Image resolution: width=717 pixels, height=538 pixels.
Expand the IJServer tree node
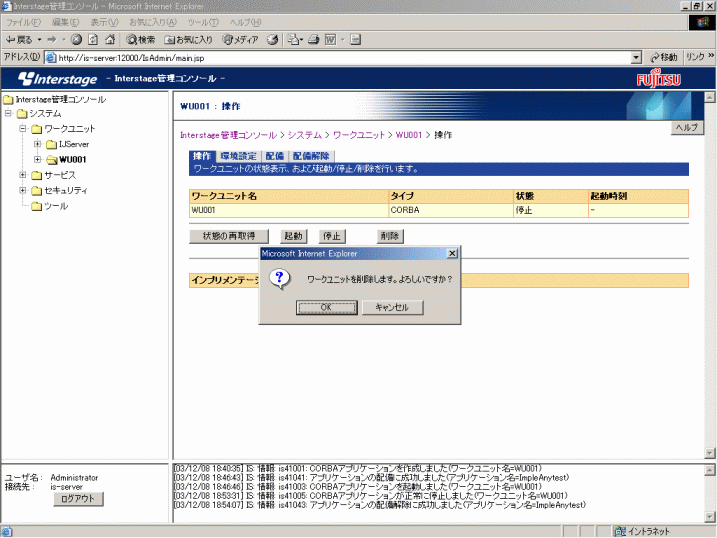[37, 144]
